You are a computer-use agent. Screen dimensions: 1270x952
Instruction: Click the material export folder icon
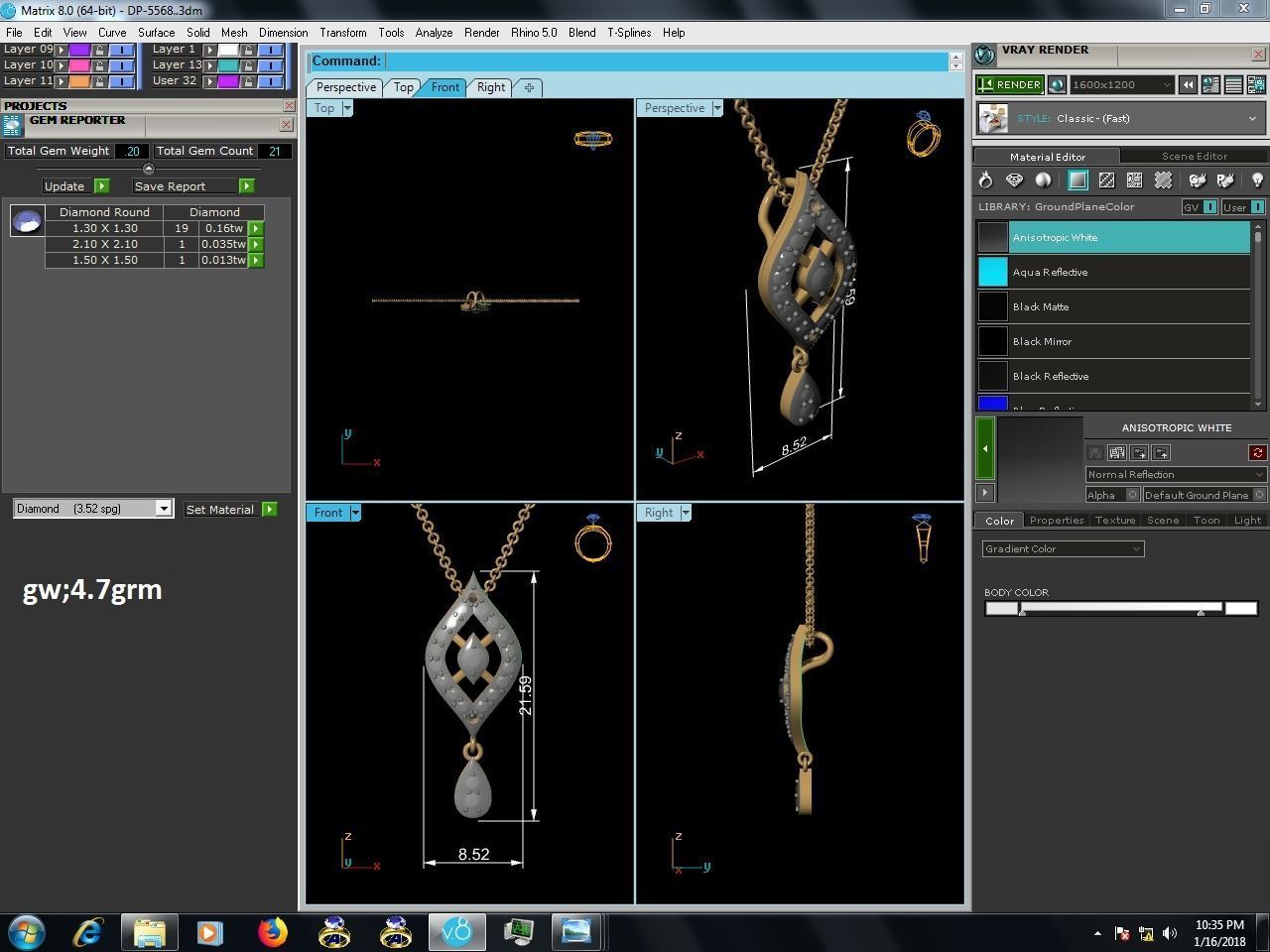(x=1139, y=453)
